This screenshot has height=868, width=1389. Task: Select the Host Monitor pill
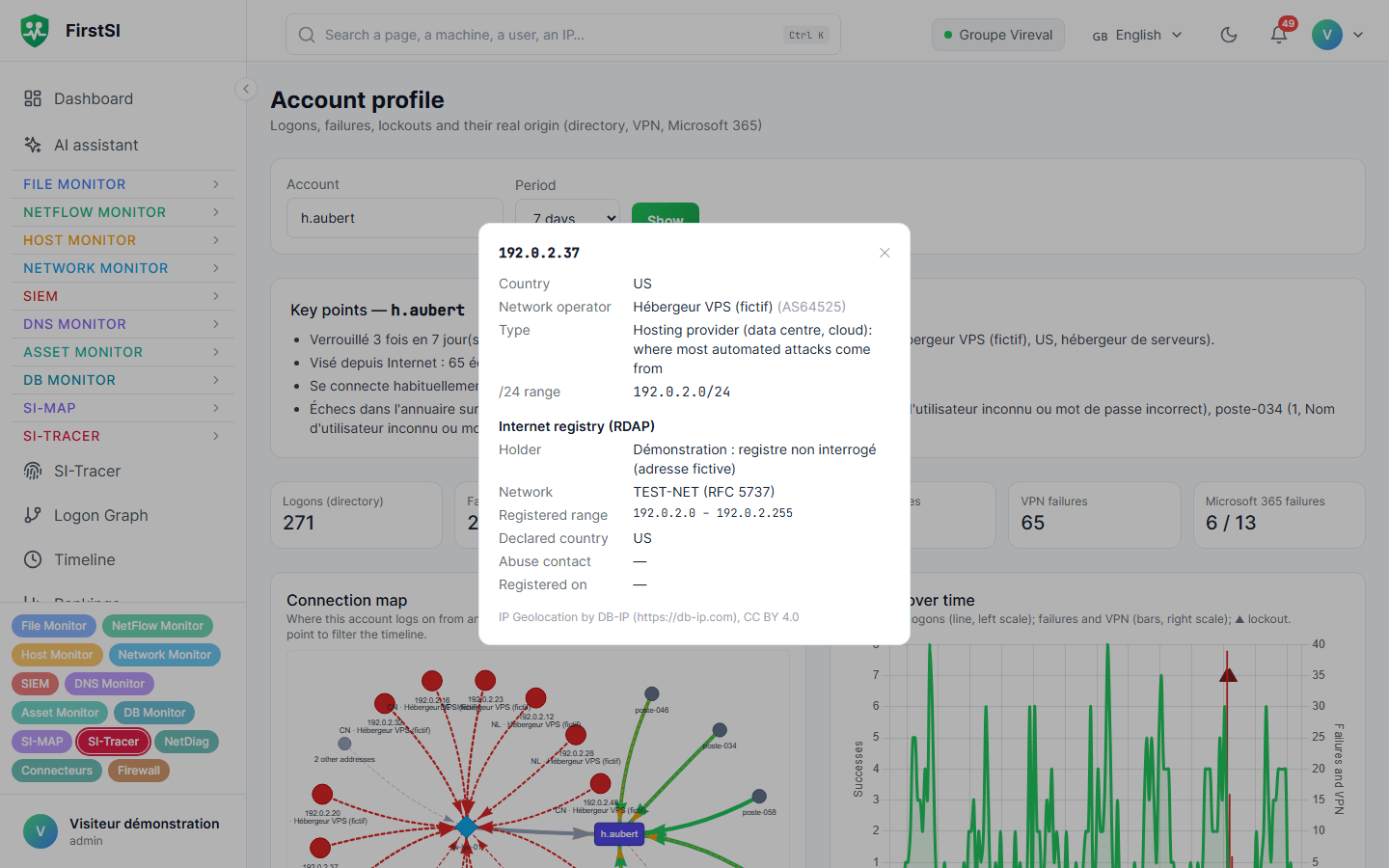[57, 655]
